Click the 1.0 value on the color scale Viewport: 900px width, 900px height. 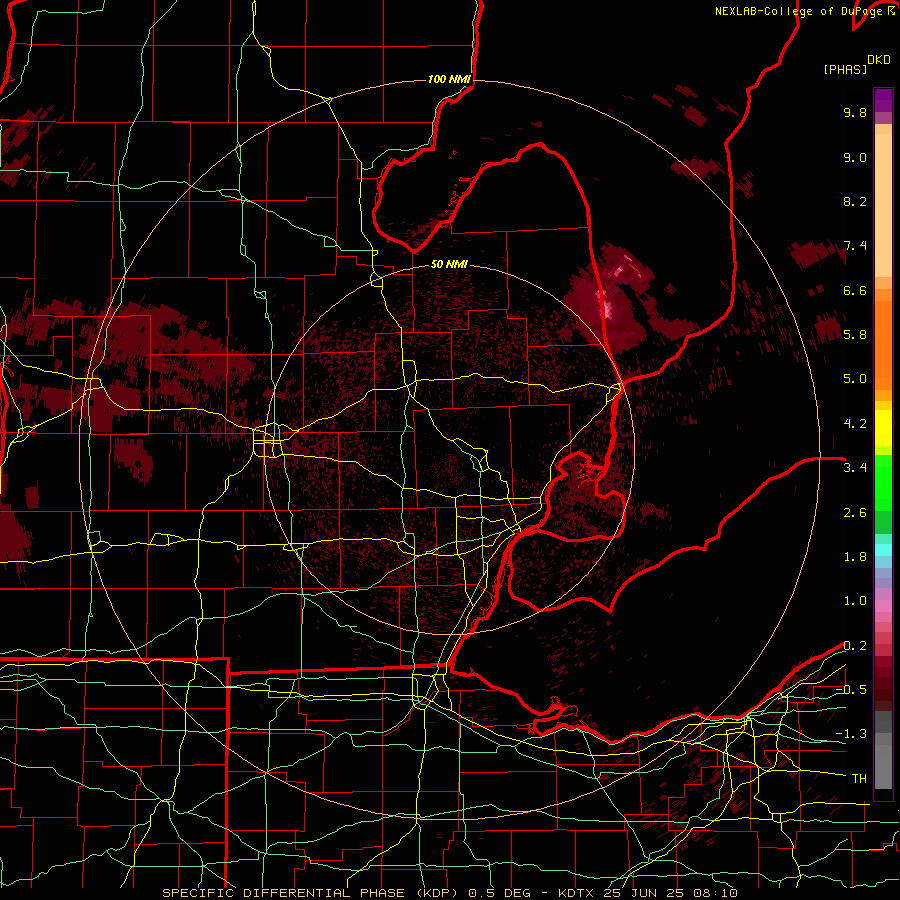(855, 601)
